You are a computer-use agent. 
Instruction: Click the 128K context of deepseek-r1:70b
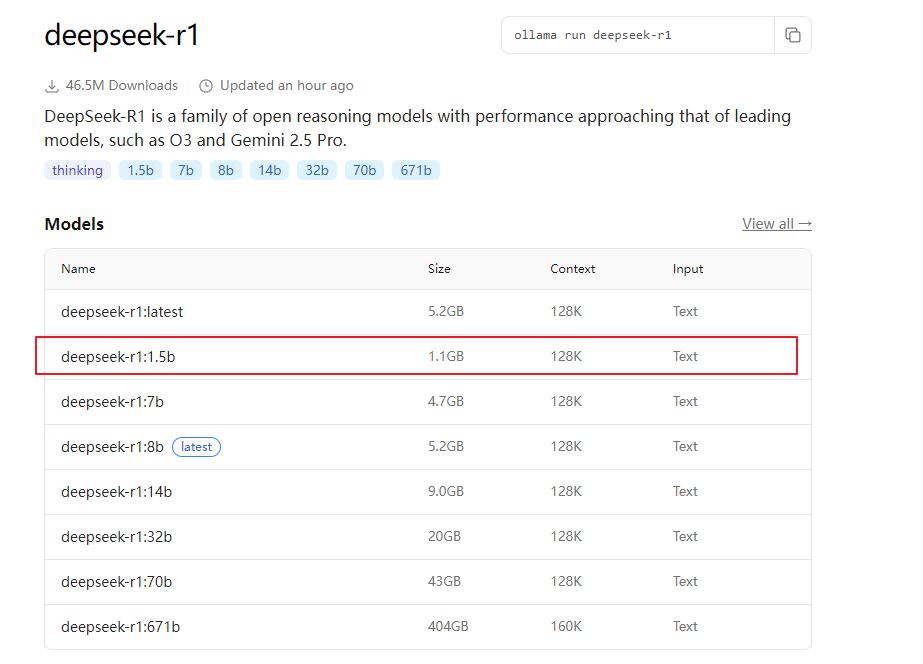tap(566, 581)
